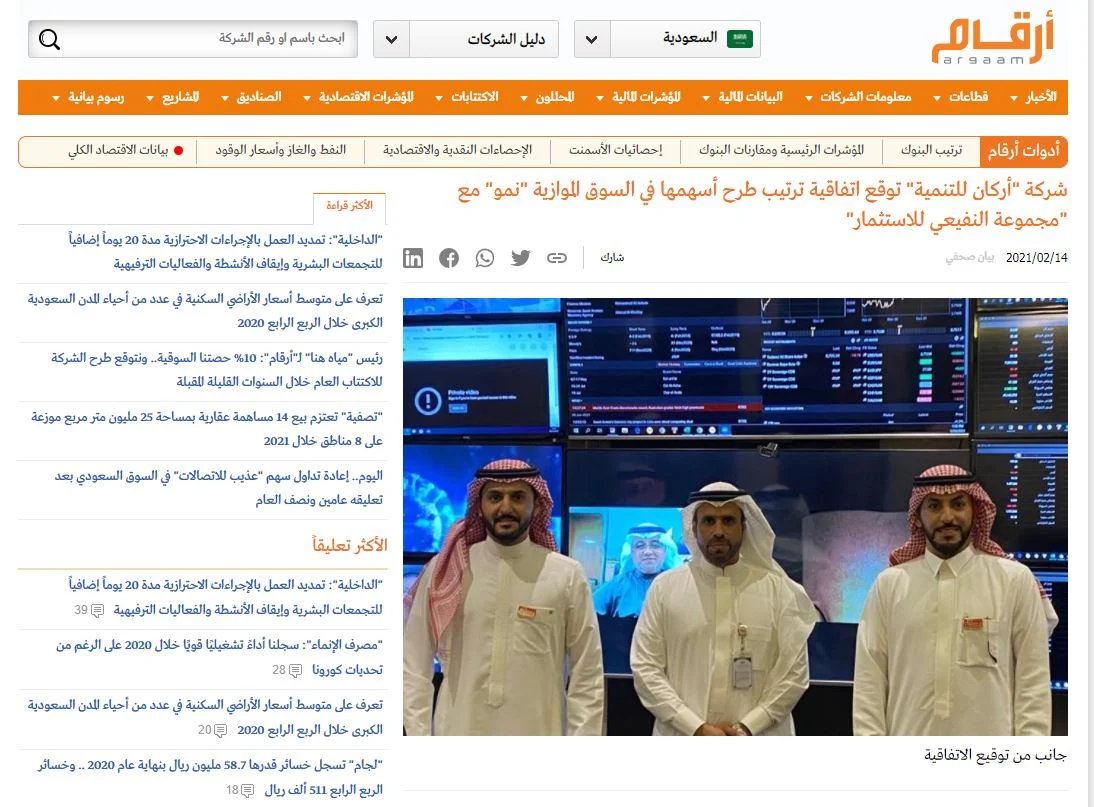Click the article photo of three men
This screenshot has width=1094, height=807.
(x=735, y=517)
